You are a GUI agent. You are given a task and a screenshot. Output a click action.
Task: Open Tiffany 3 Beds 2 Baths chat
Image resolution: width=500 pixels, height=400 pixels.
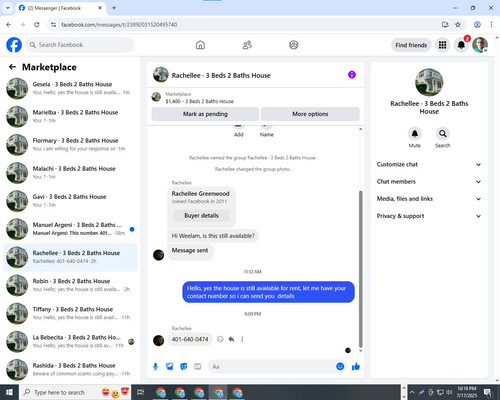[70, 313]
